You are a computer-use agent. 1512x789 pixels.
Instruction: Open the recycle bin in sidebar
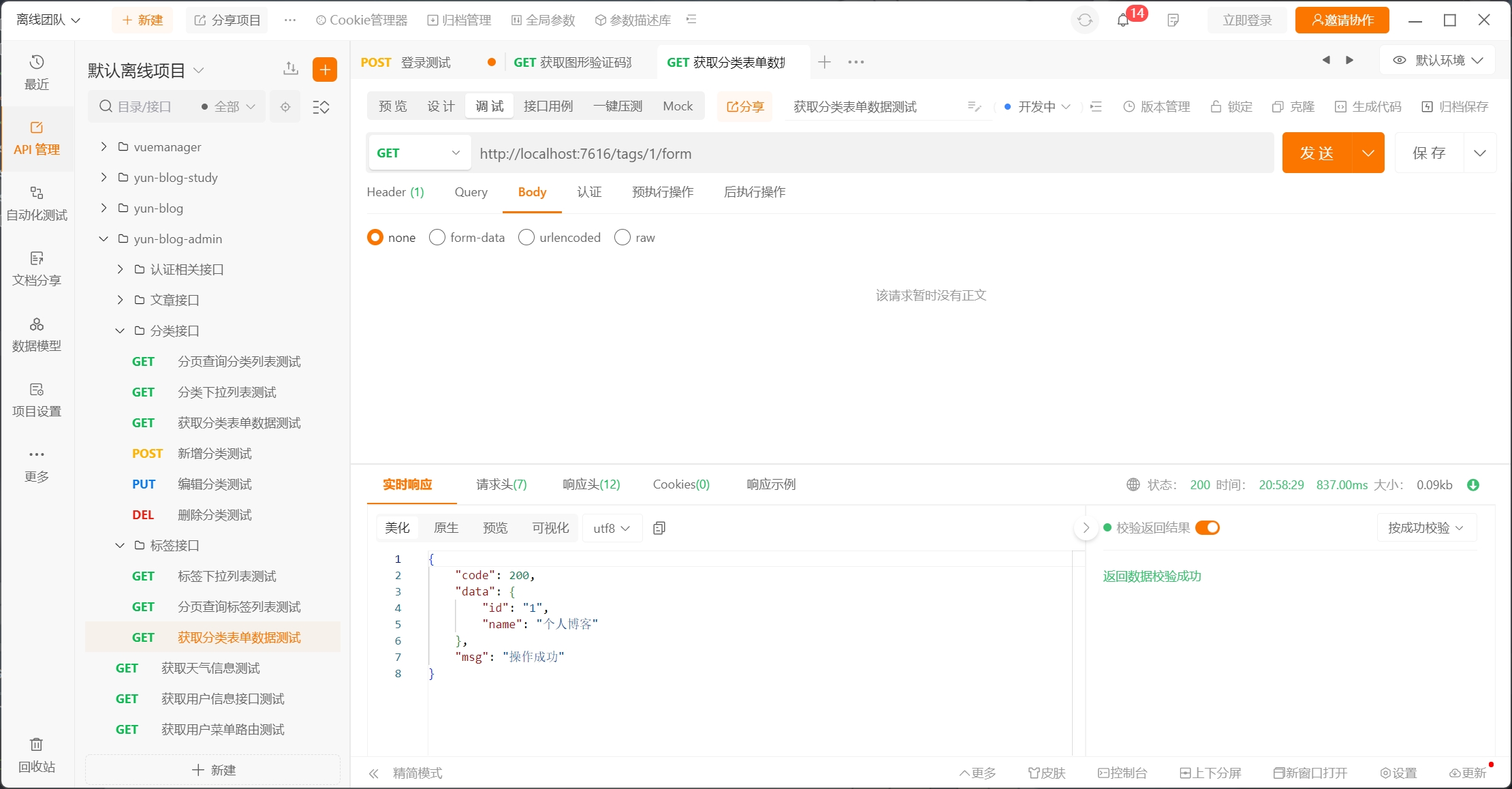click(37, 755)
